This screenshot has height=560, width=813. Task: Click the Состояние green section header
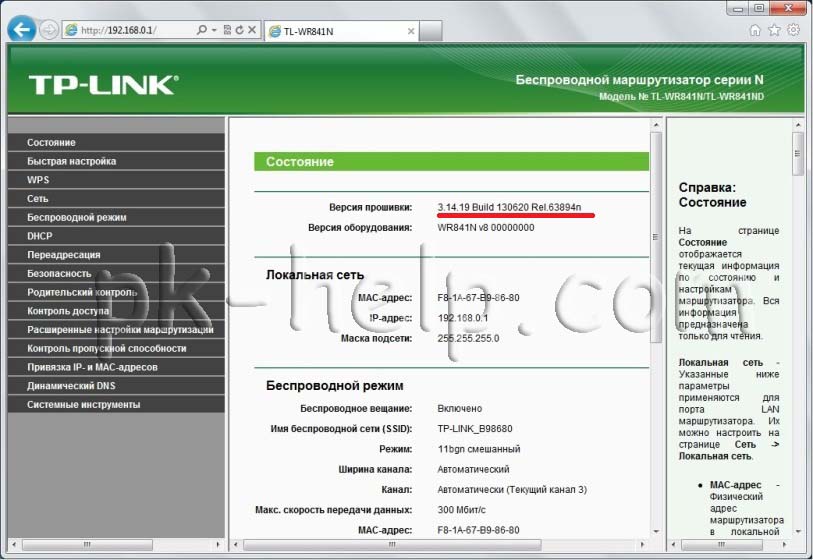click(451, 161)
